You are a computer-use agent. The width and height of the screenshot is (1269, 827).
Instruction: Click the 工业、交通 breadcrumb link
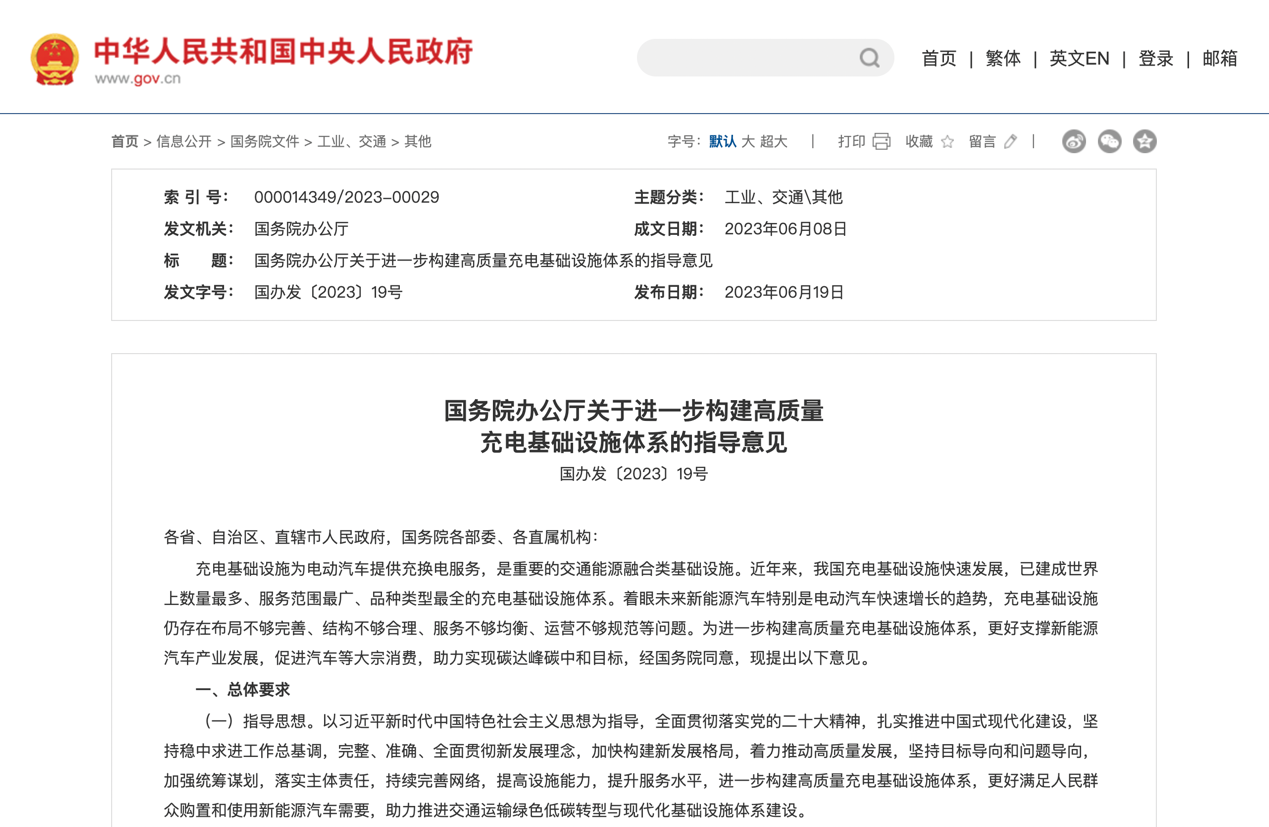(x=351, y=142)
